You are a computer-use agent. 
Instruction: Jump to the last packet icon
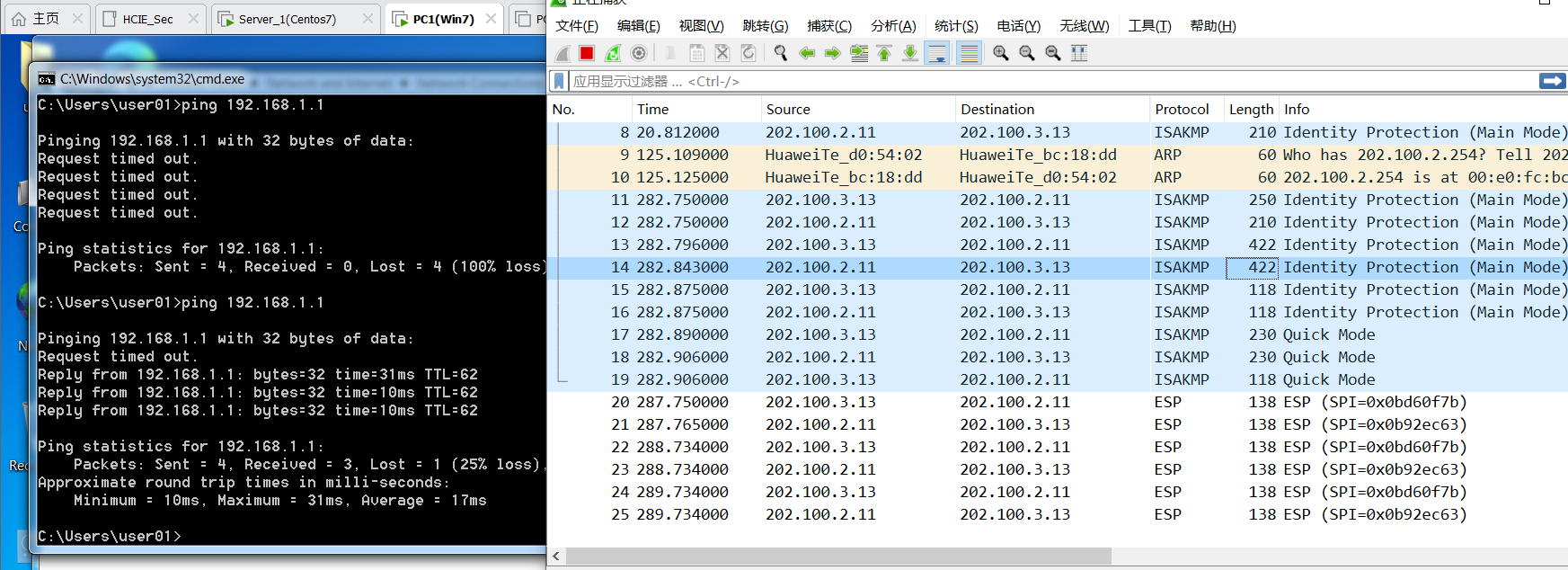pos(910,53)
